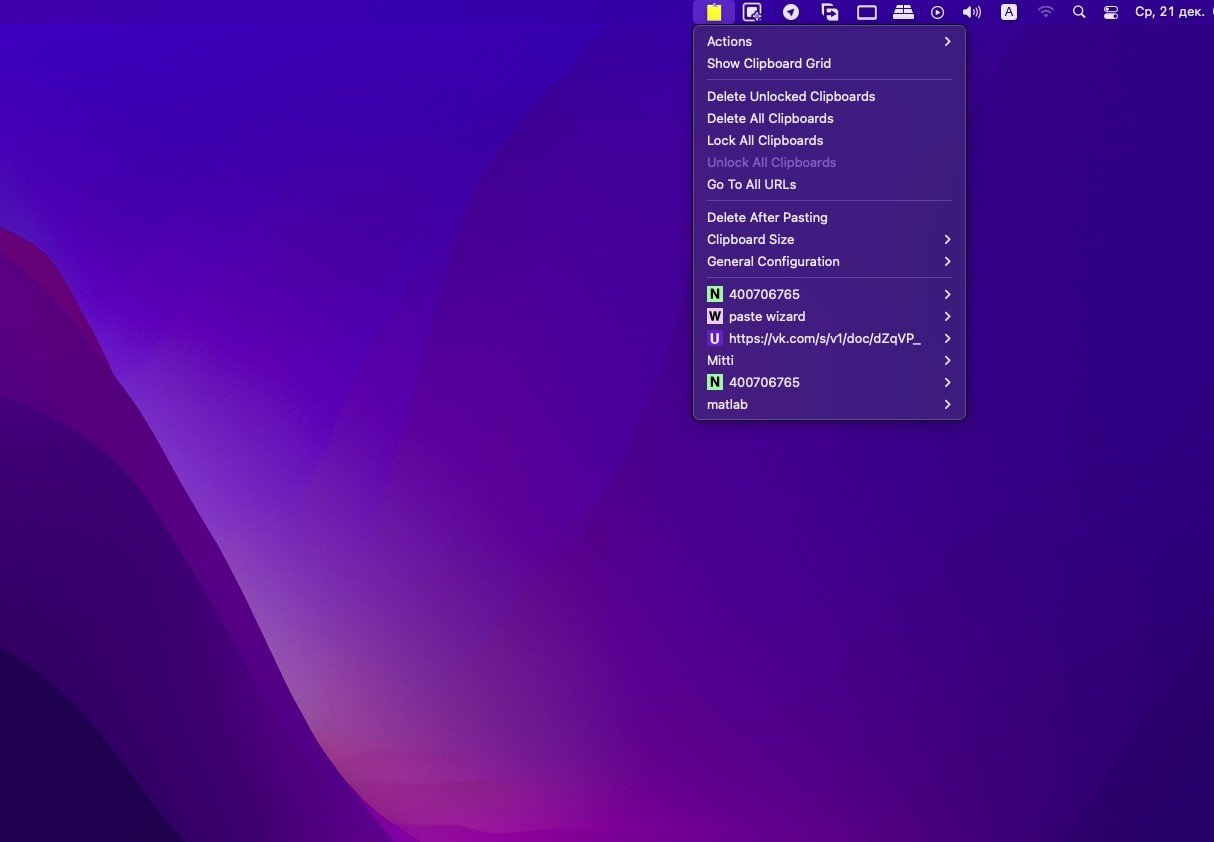Open the Wi-Fi status icon
The height and width of the screenshot is (842, 1214).
point(1046,12)
